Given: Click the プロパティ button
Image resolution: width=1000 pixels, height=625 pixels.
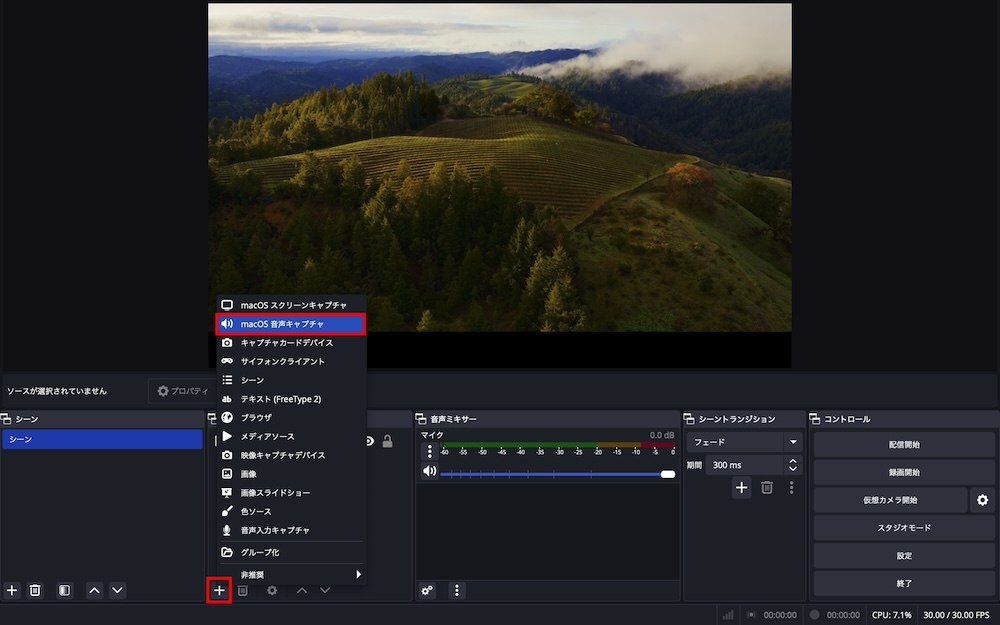Looking at the screenshot, I should click(182, 391).
